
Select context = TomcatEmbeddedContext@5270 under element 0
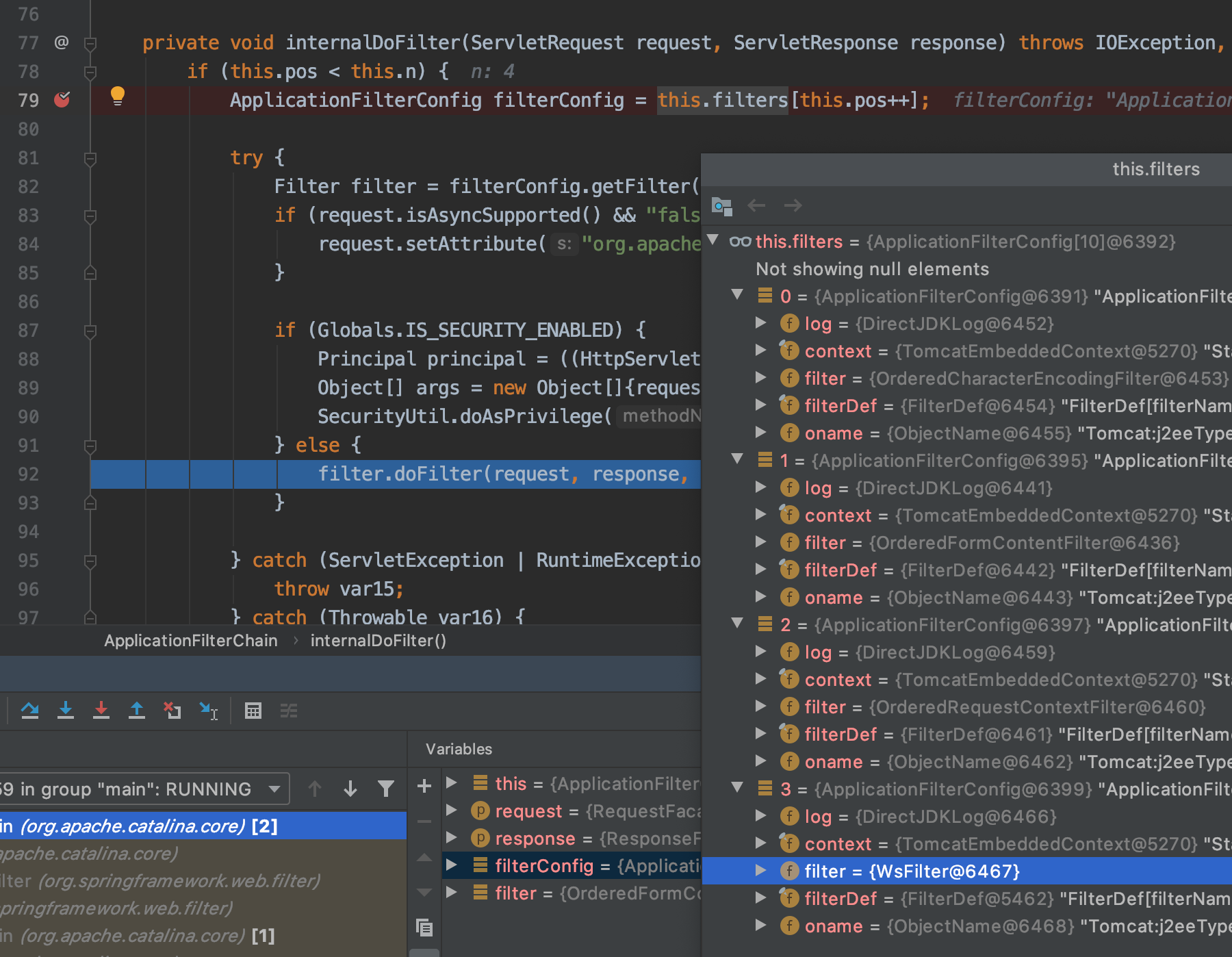point(967,351)
